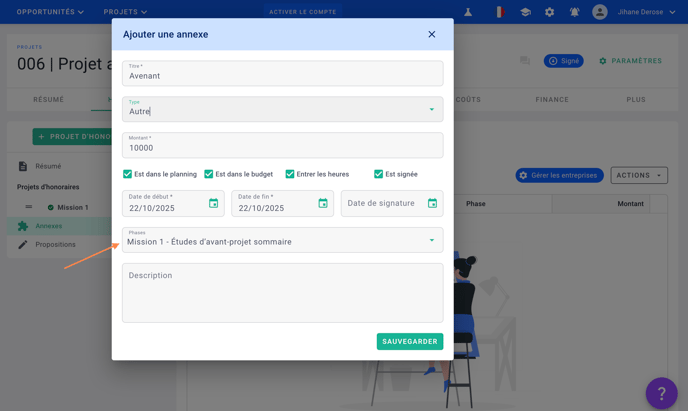Open the settings gear in top bar

click(x=549, y=12)
